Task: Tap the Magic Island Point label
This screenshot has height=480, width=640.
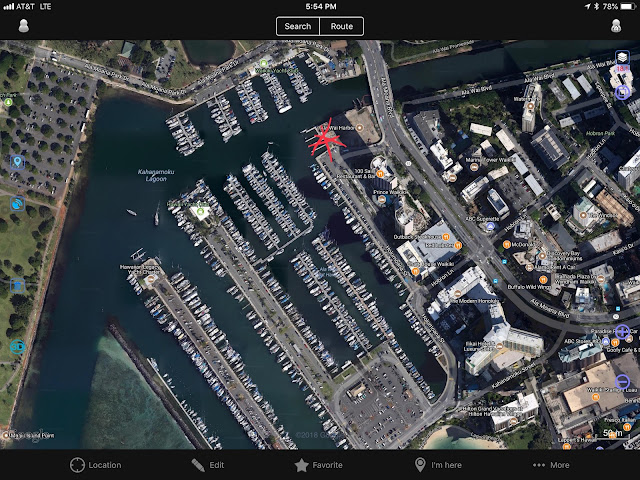Action: click(31, 436)
